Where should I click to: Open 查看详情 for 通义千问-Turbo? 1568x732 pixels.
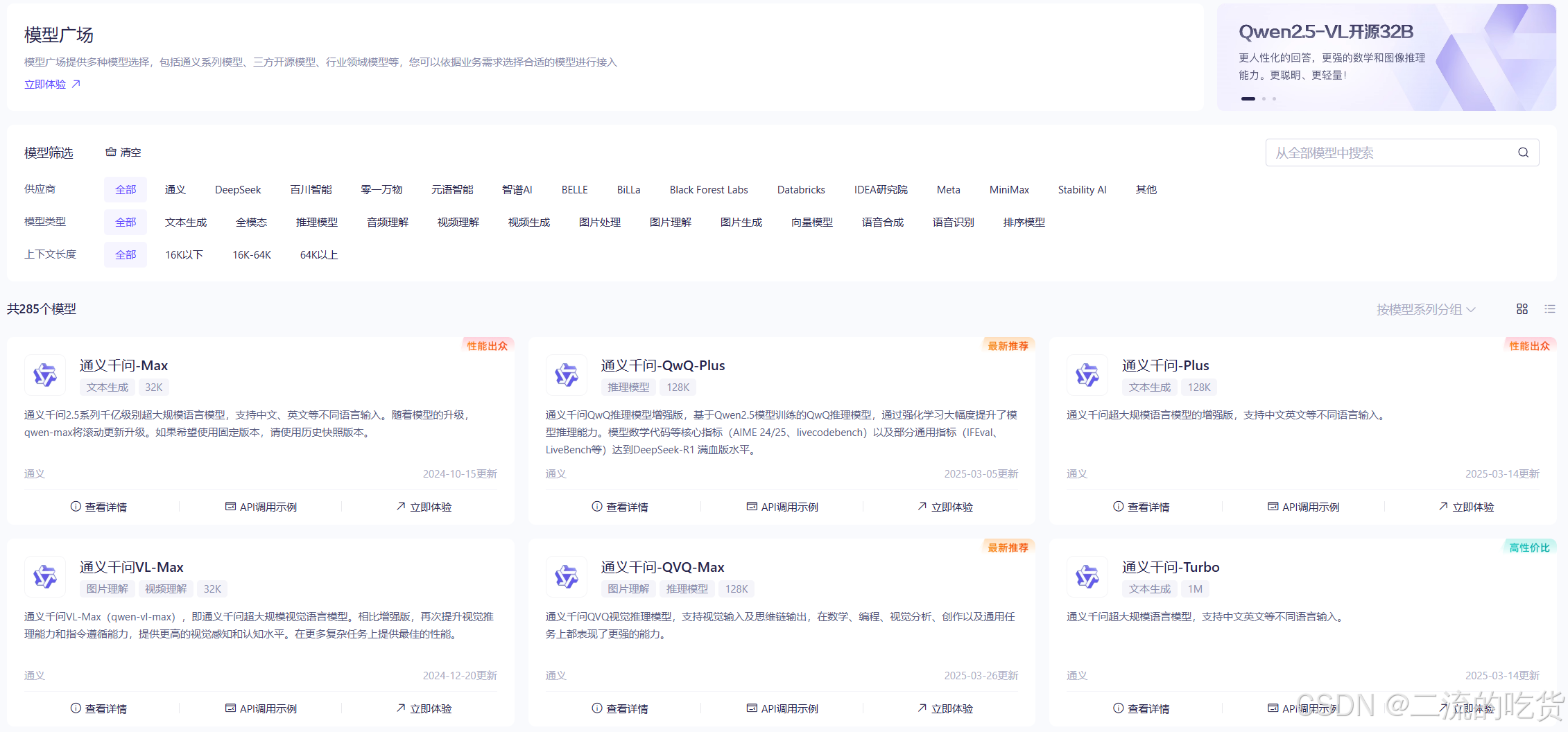coord(1141,708)
